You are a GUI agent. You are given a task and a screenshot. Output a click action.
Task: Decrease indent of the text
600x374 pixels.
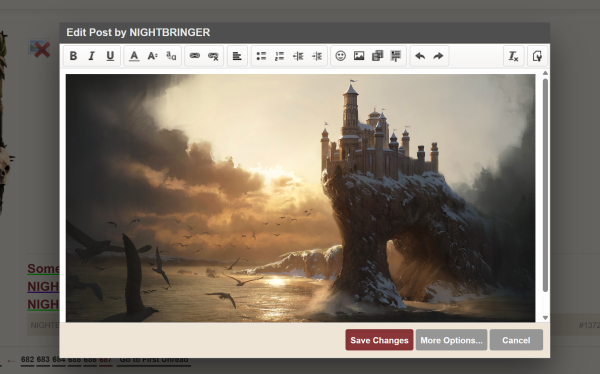coord(298,56)
